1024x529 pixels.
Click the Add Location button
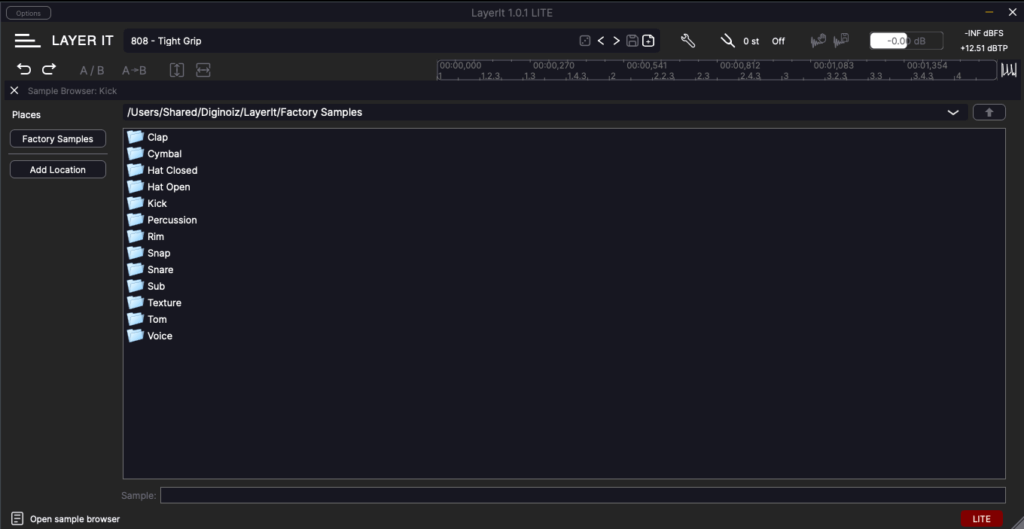click(58, 170)
